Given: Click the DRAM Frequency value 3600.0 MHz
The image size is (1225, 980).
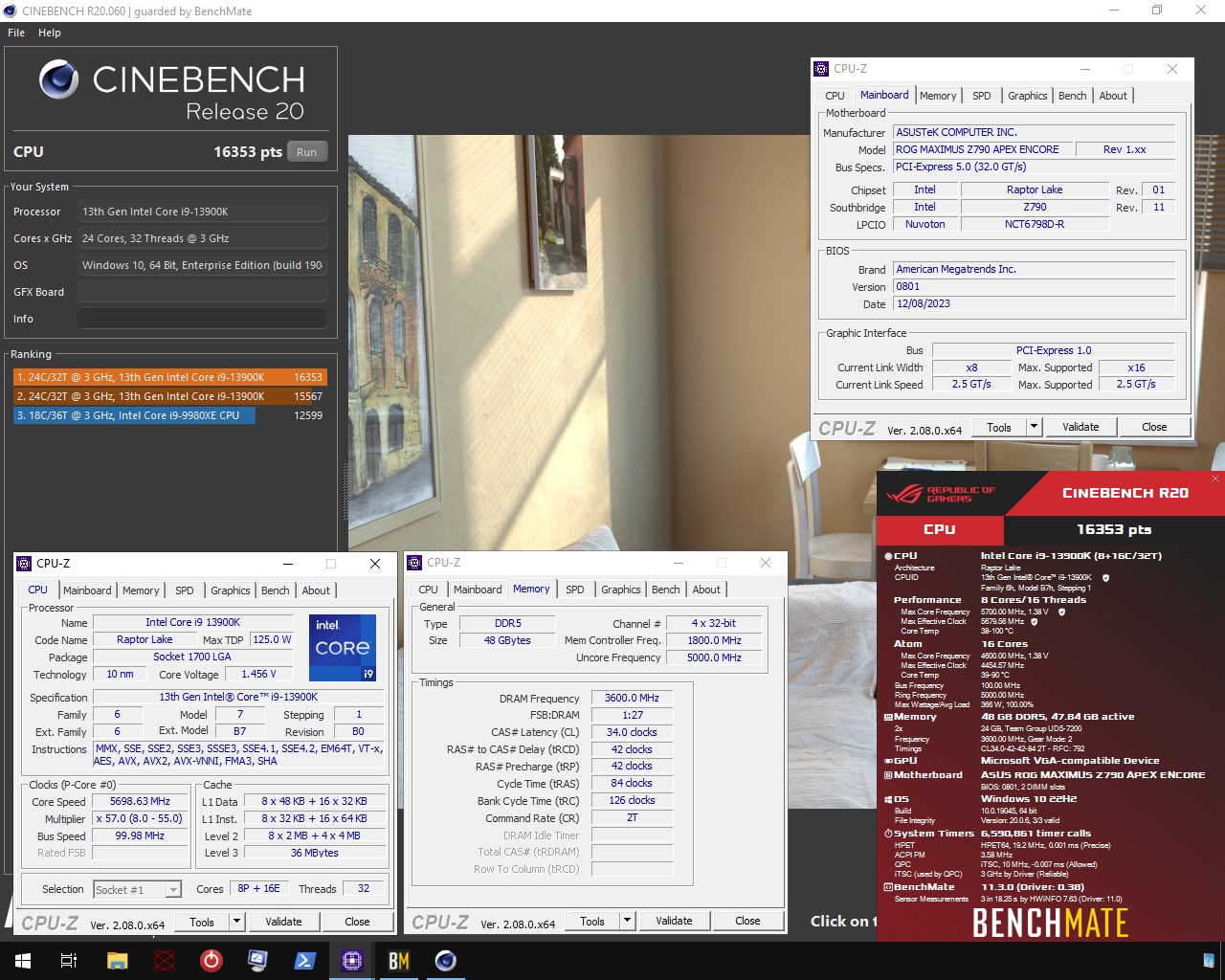Looking at the screenshot, I should 632,699.
